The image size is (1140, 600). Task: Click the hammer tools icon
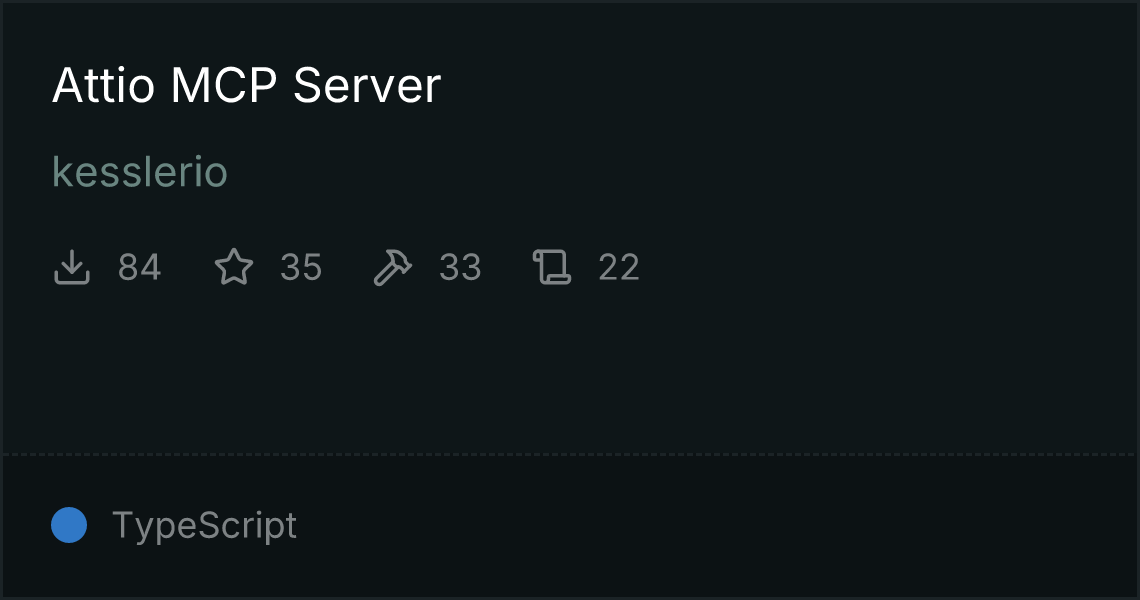393,267
